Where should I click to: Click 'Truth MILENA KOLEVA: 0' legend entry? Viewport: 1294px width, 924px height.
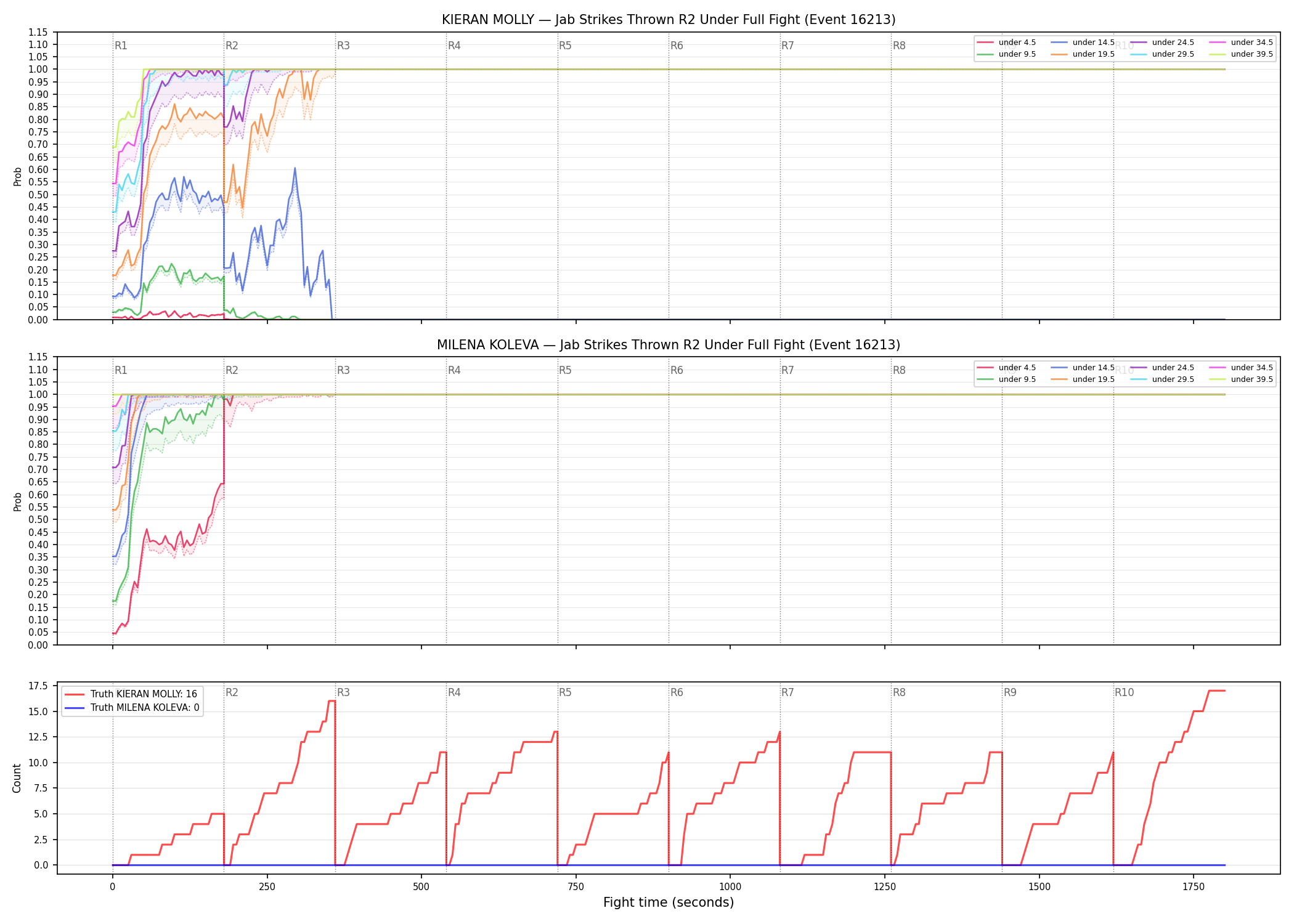[132, 708]
